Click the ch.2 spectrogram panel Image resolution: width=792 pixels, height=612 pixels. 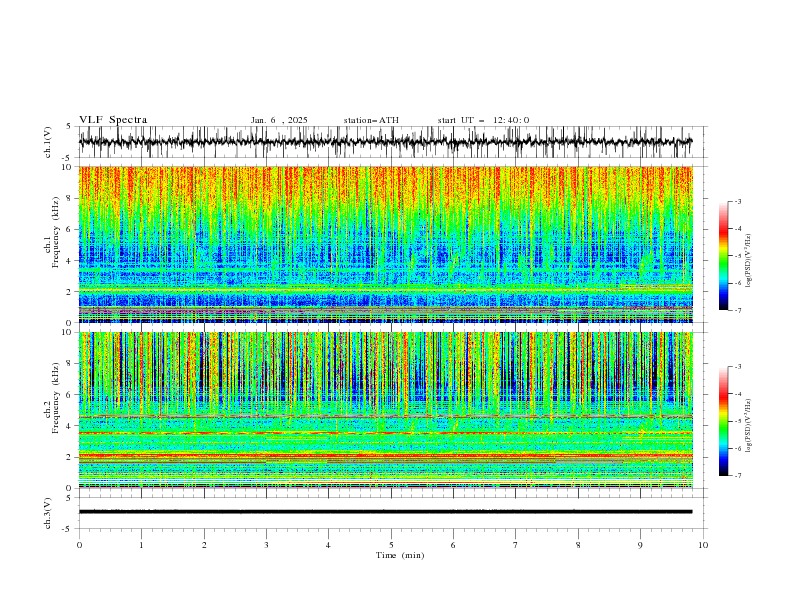(386, 410)
